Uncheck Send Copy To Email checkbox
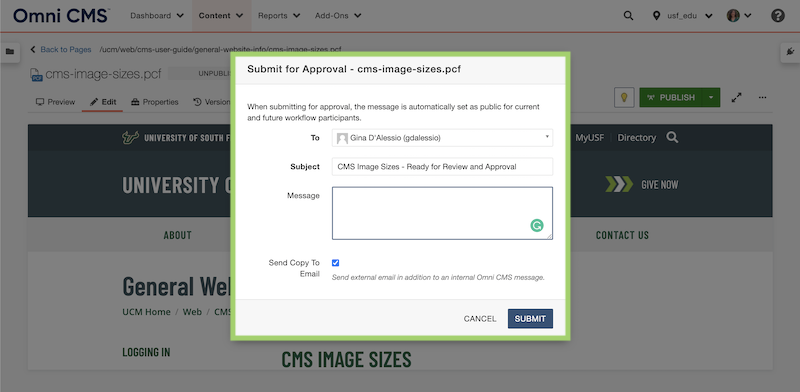This screenshot has height=392, width=800. [335, 263]
